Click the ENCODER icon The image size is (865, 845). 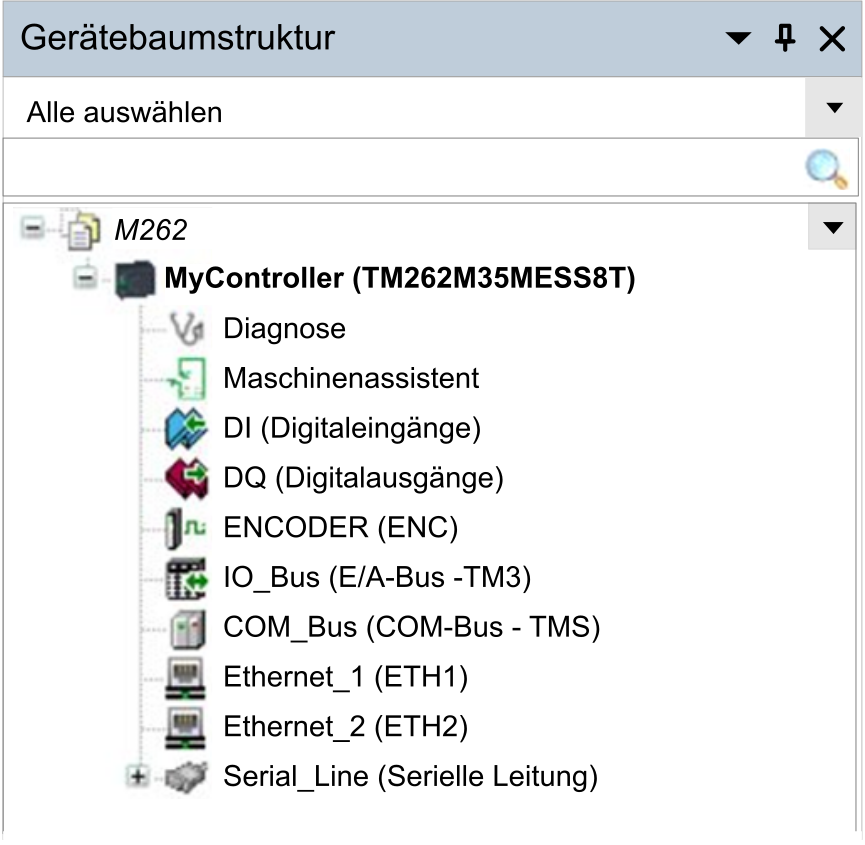pyautogui.click(x=185, y=528)
